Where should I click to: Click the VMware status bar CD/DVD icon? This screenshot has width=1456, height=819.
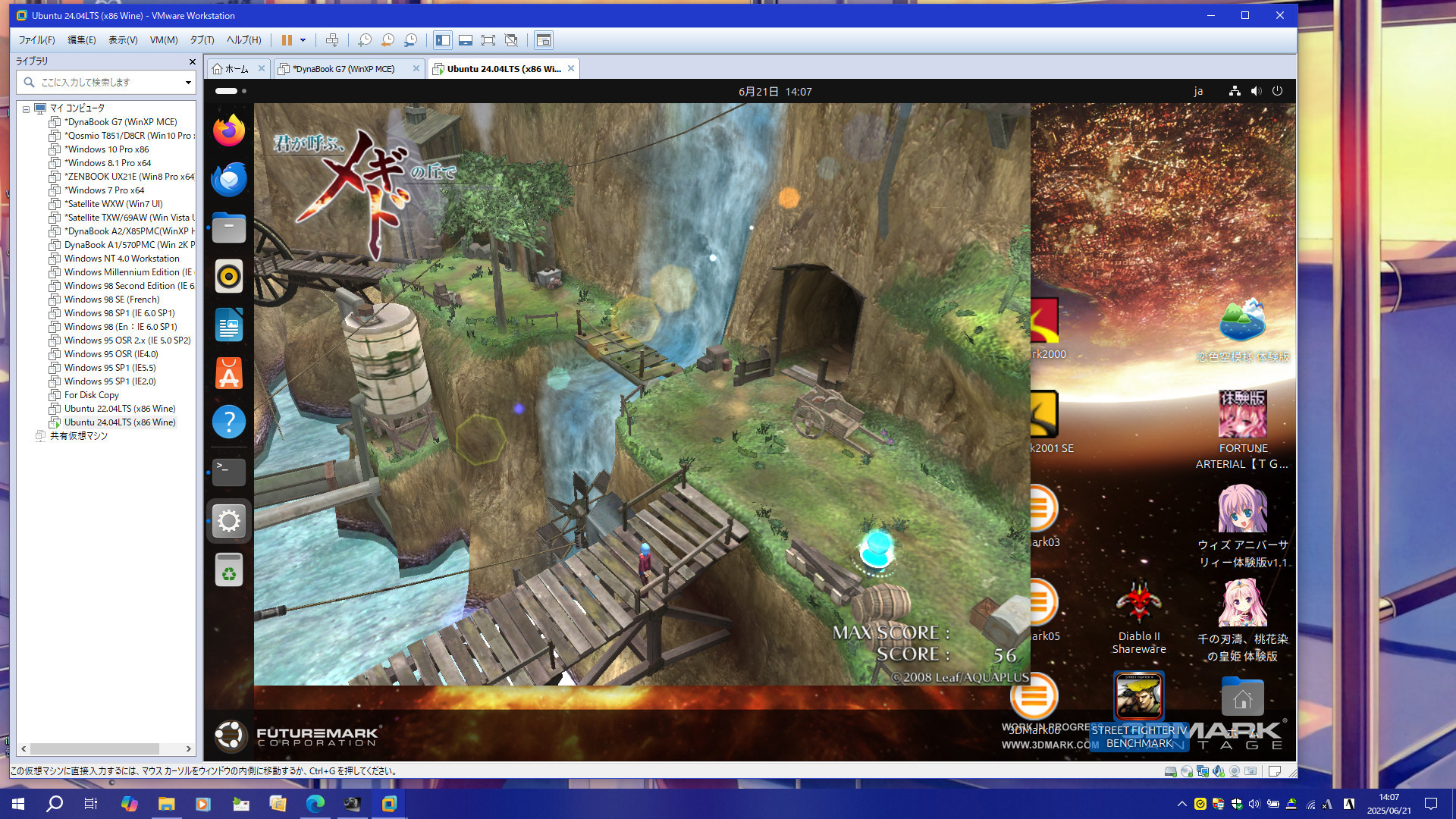(1186, 771)
